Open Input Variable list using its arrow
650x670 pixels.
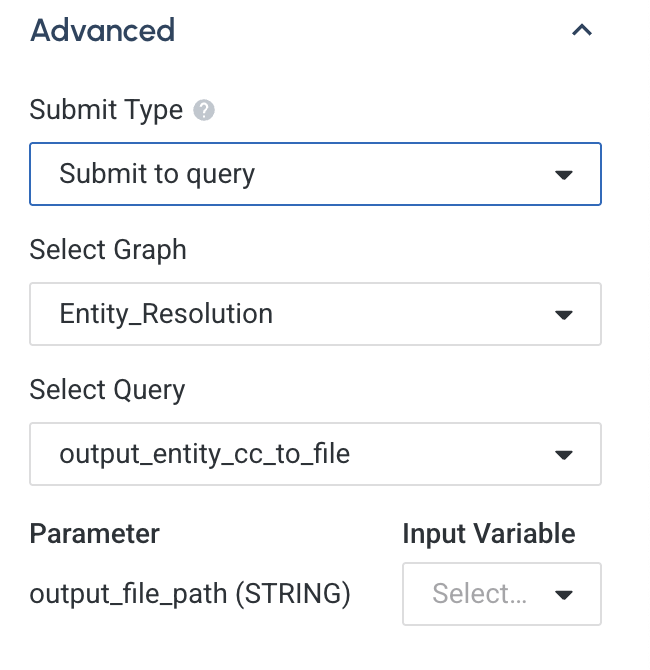(x=563, y=595)
